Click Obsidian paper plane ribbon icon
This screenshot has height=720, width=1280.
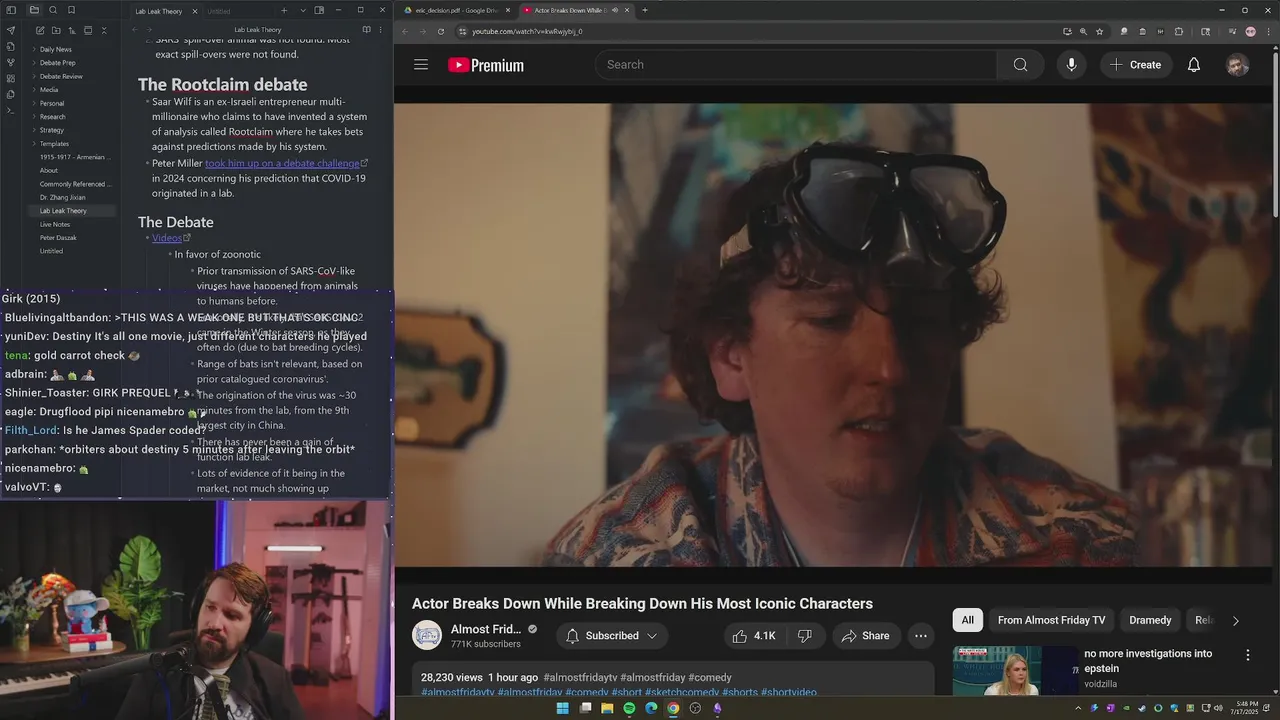pyautogui.click(x=11, y=30)
